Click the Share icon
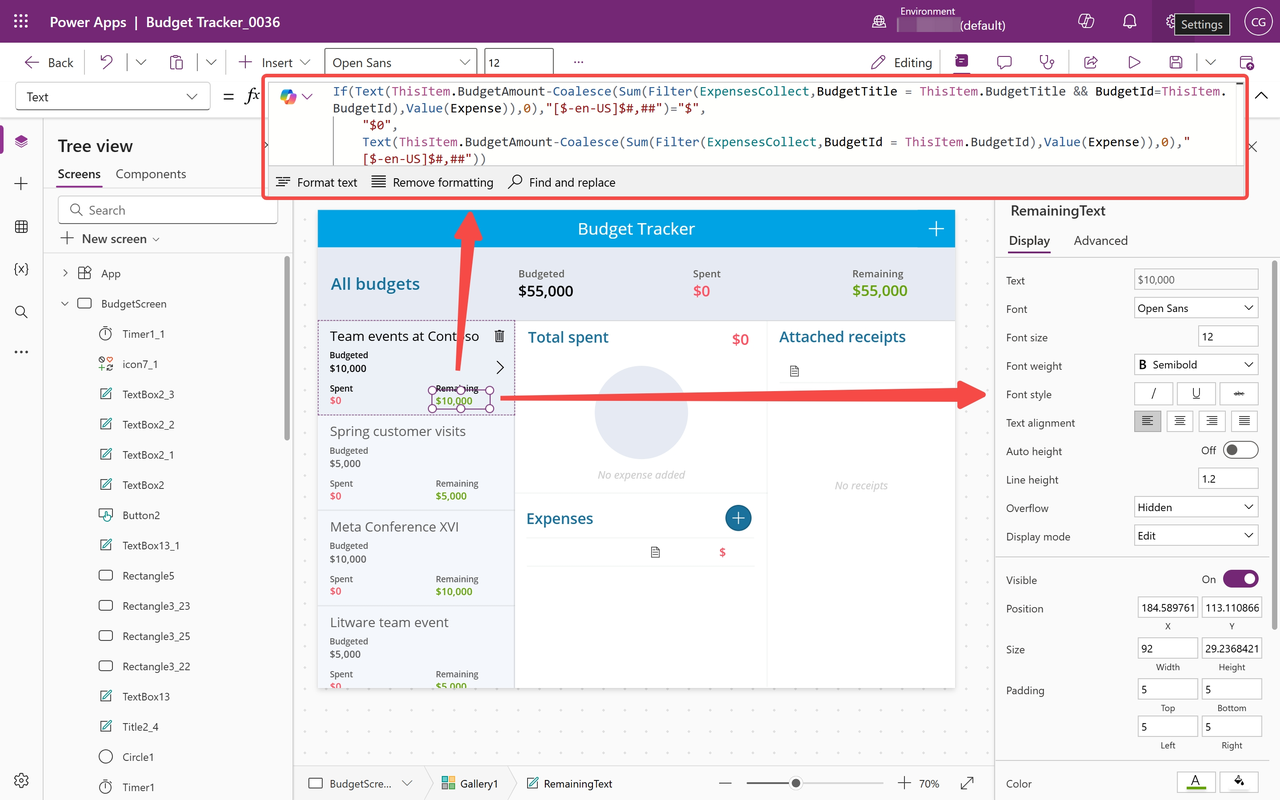Screen dimensions: 1280x800 1091,62
